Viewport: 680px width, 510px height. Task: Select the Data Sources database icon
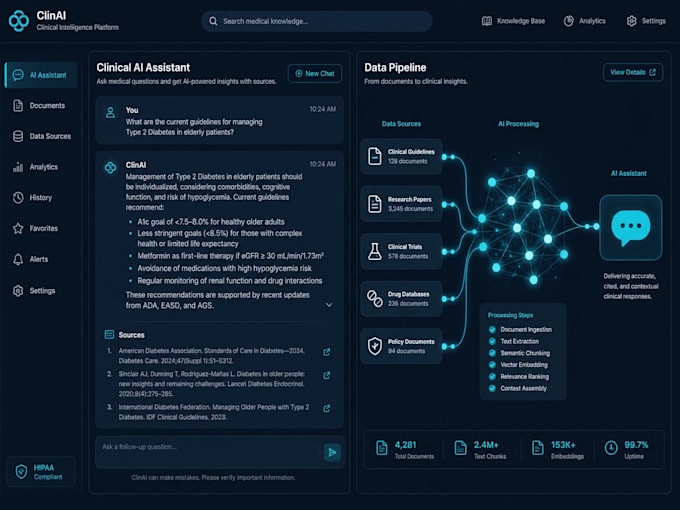(18, 136)
